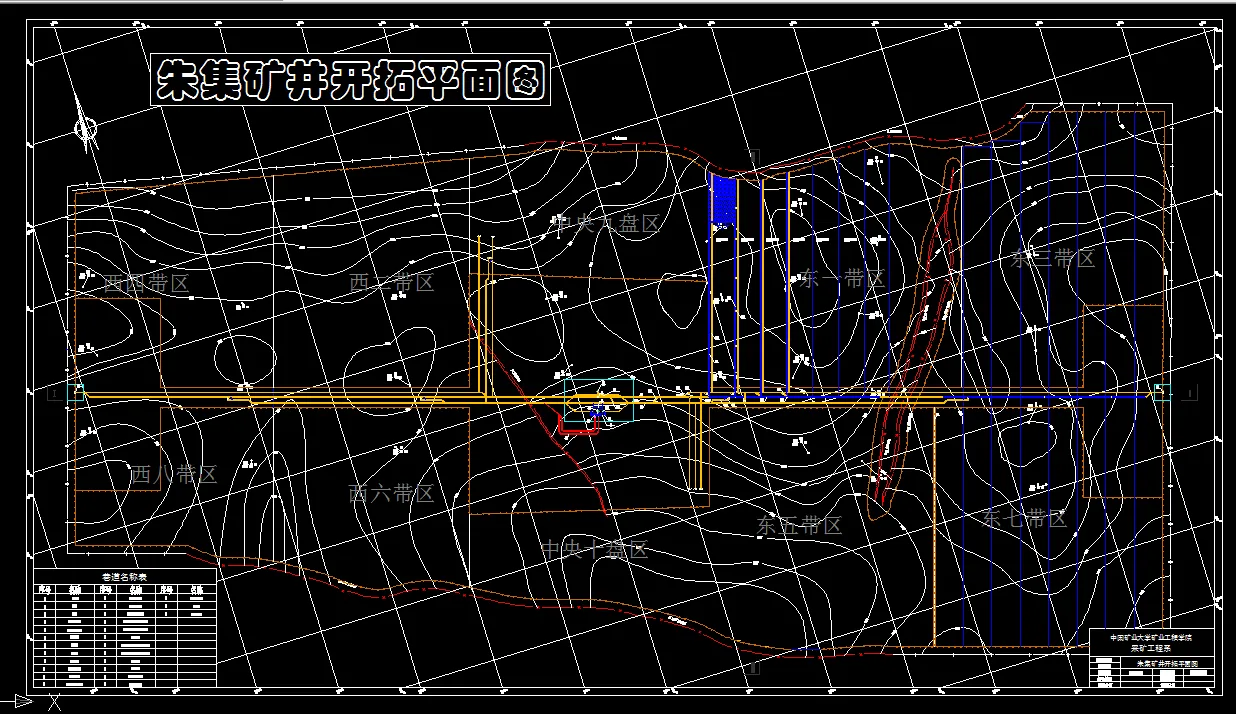Image resolution: width=1236 pixels, height=714 pixels.
Task: Select the 东一带区 zone label
Action: pyautogui.click(x=842, y=279)
